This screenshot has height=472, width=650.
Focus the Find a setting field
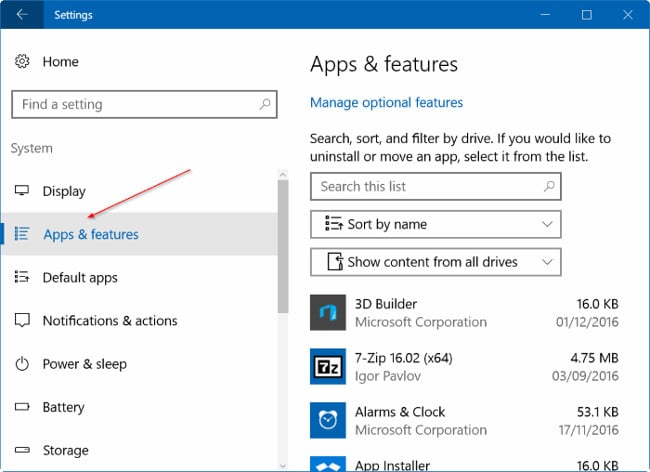(x=144, y=104)
